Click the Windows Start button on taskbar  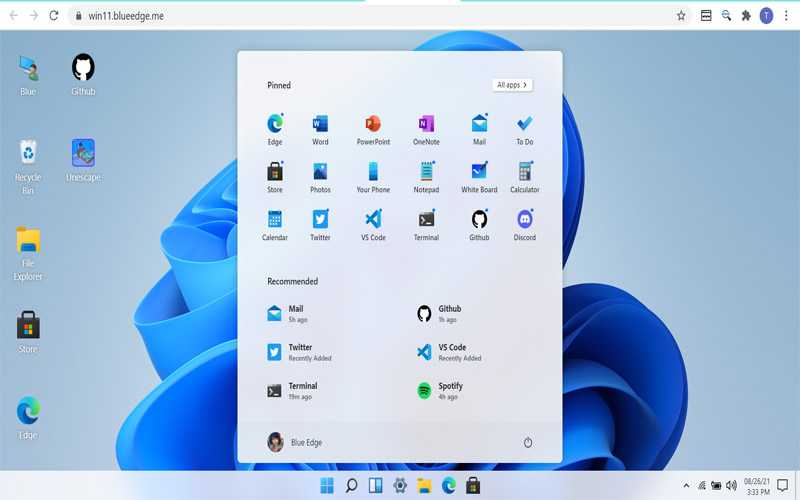327,486
